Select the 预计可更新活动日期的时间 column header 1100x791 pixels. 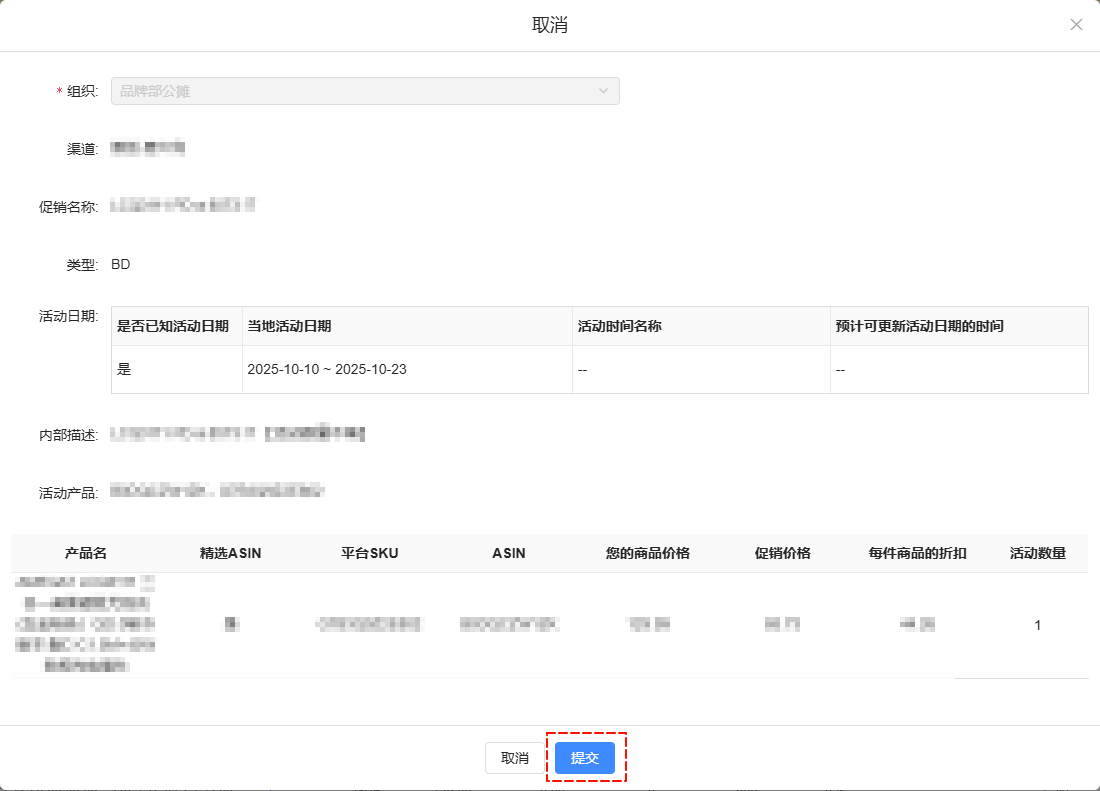point(919,326)
